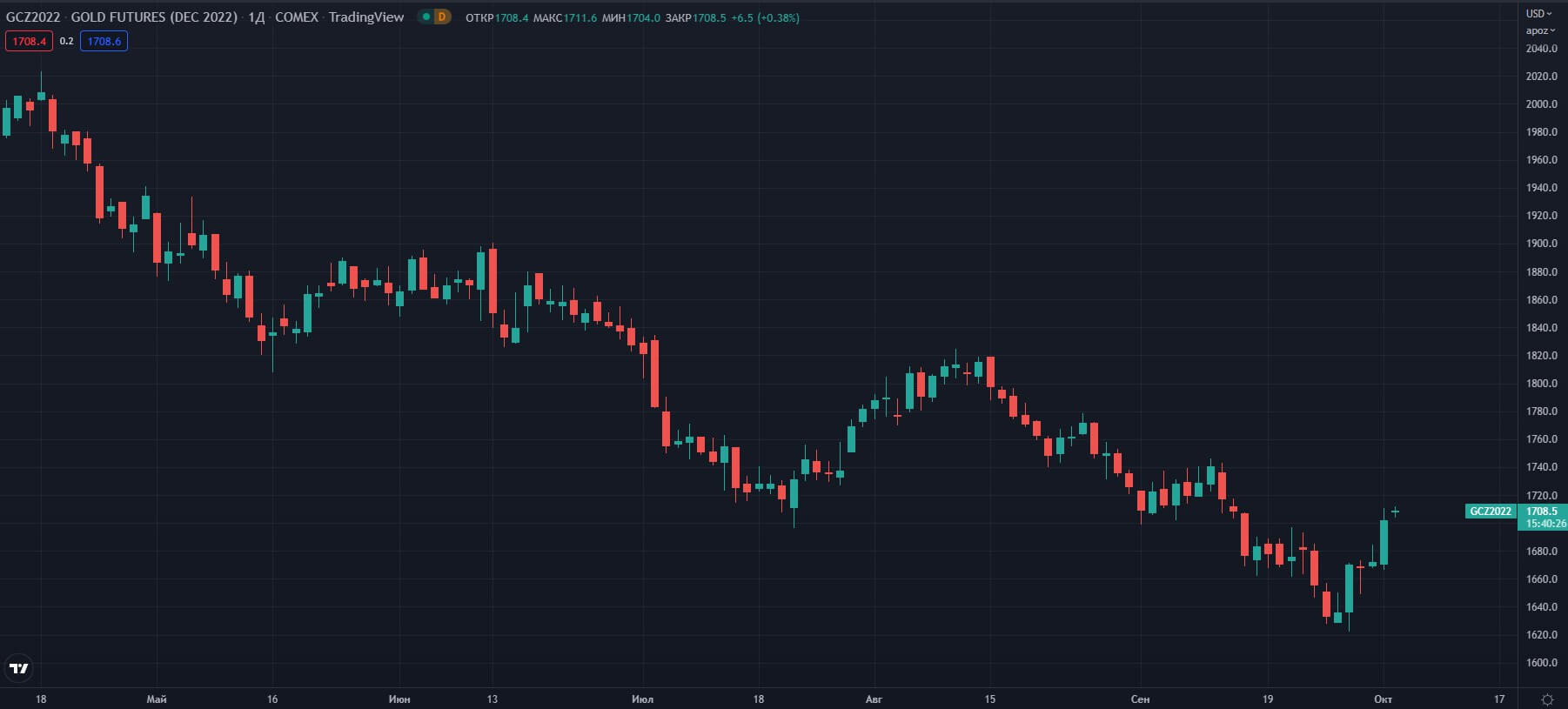This screenshot has width=1568, height=709.
Task: Click the Окт date label on time axis
Action: point(1383,699)
